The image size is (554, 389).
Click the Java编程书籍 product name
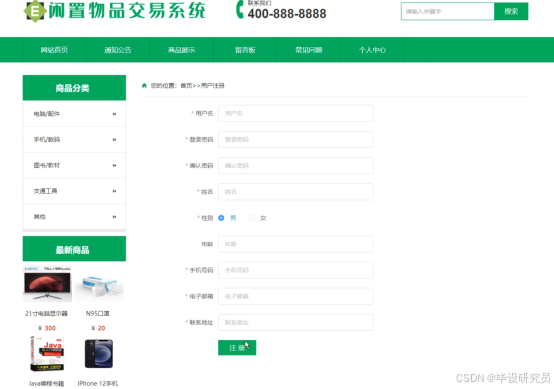[x=46, y=383]
